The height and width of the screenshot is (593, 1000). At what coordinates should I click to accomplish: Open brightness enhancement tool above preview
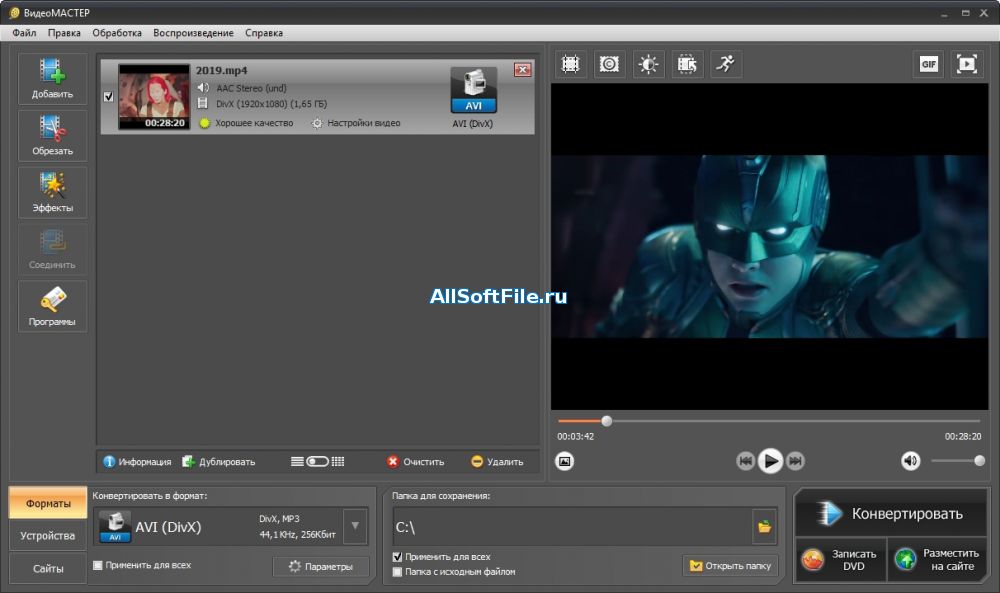click(648, 64)
